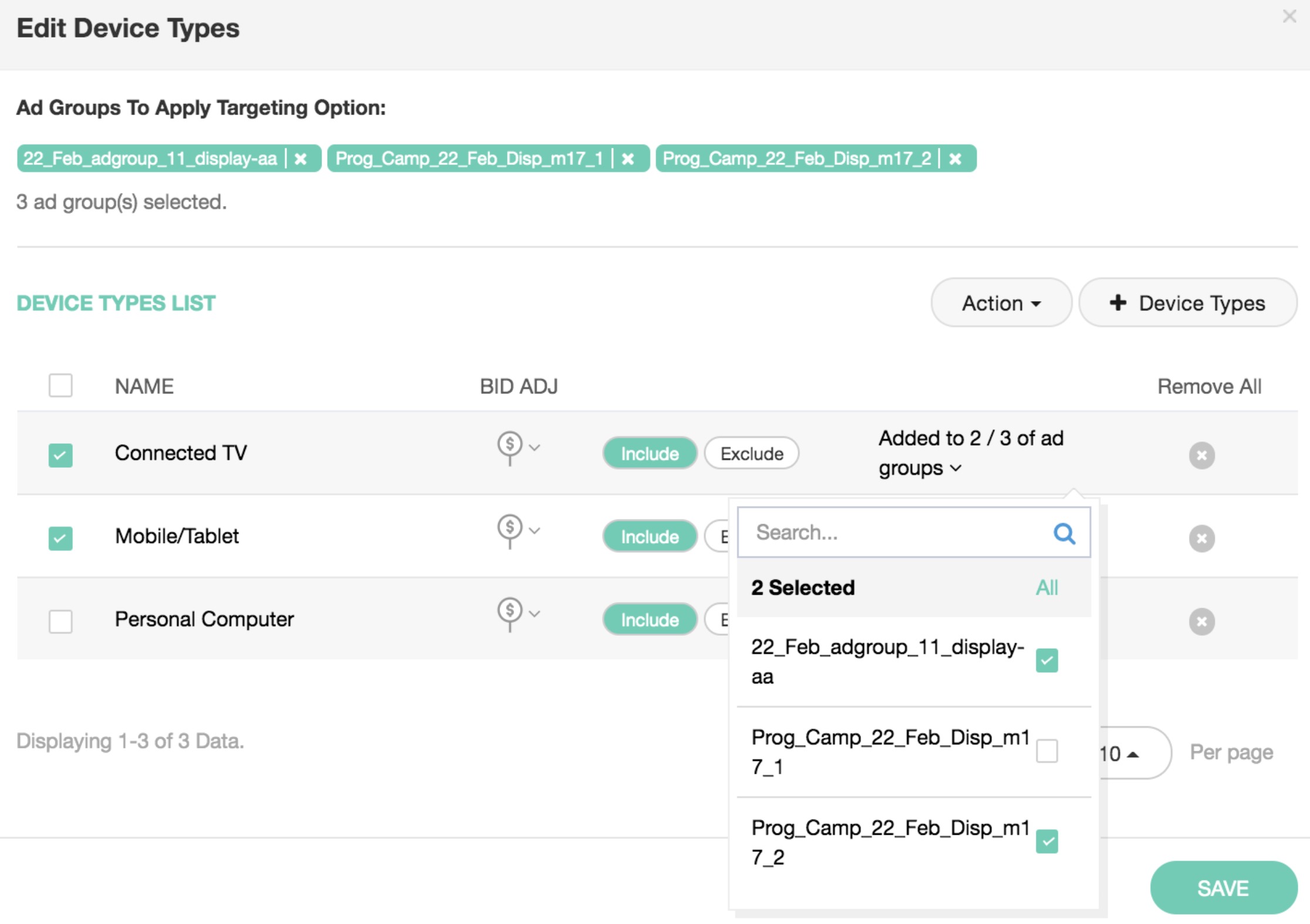Add new Device Types
Viewport: 1310px width, 924px height.
tap(1188, 303)
